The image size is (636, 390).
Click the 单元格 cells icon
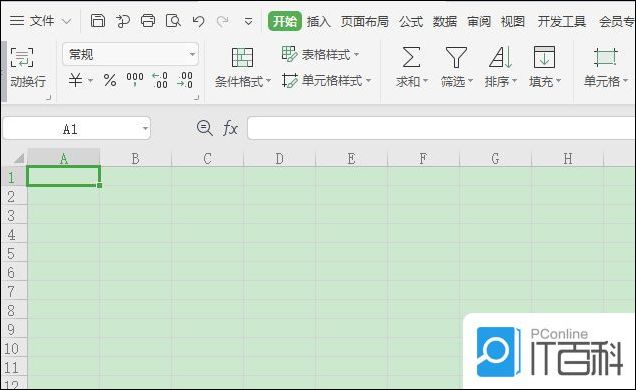click(x=605, y=57)
